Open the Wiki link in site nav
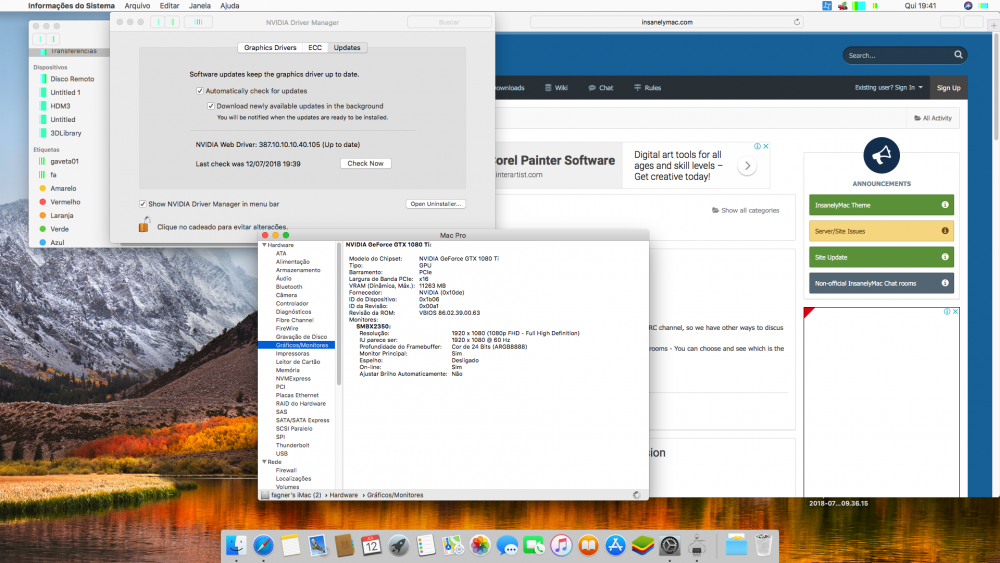Image resolution: width=1000 pixels, height=563 pixels. coord(556,88)
